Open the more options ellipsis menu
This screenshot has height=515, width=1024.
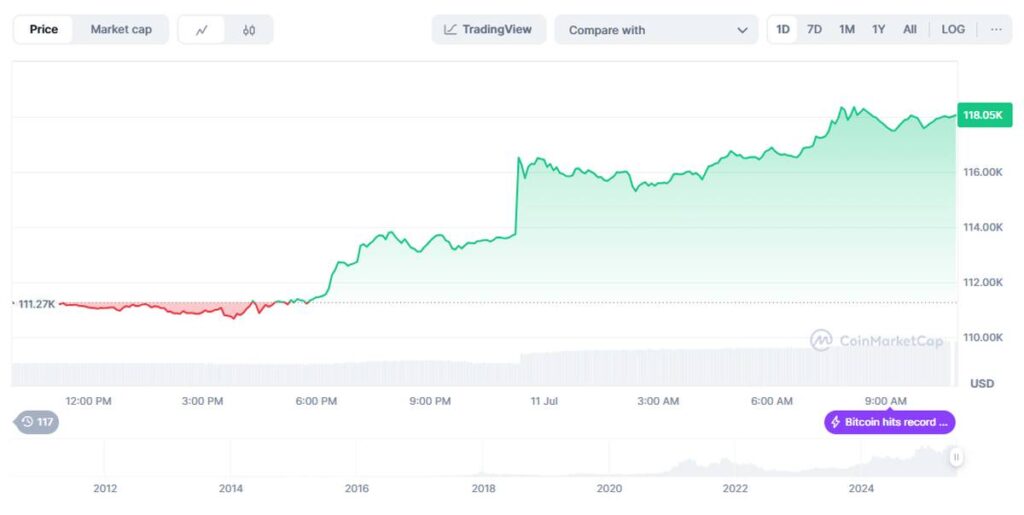click(x=996, y=29)
